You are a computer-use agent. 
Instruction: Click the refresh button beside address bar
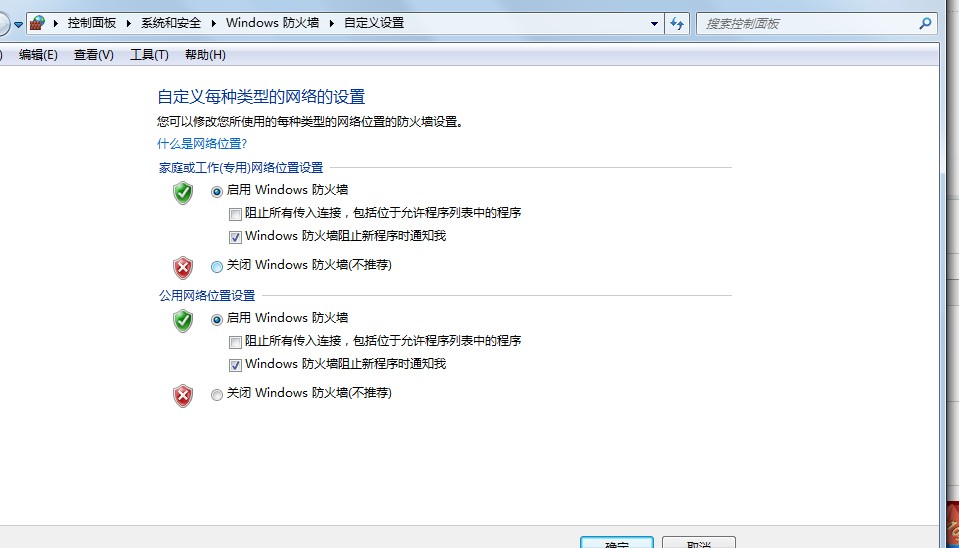676,24
